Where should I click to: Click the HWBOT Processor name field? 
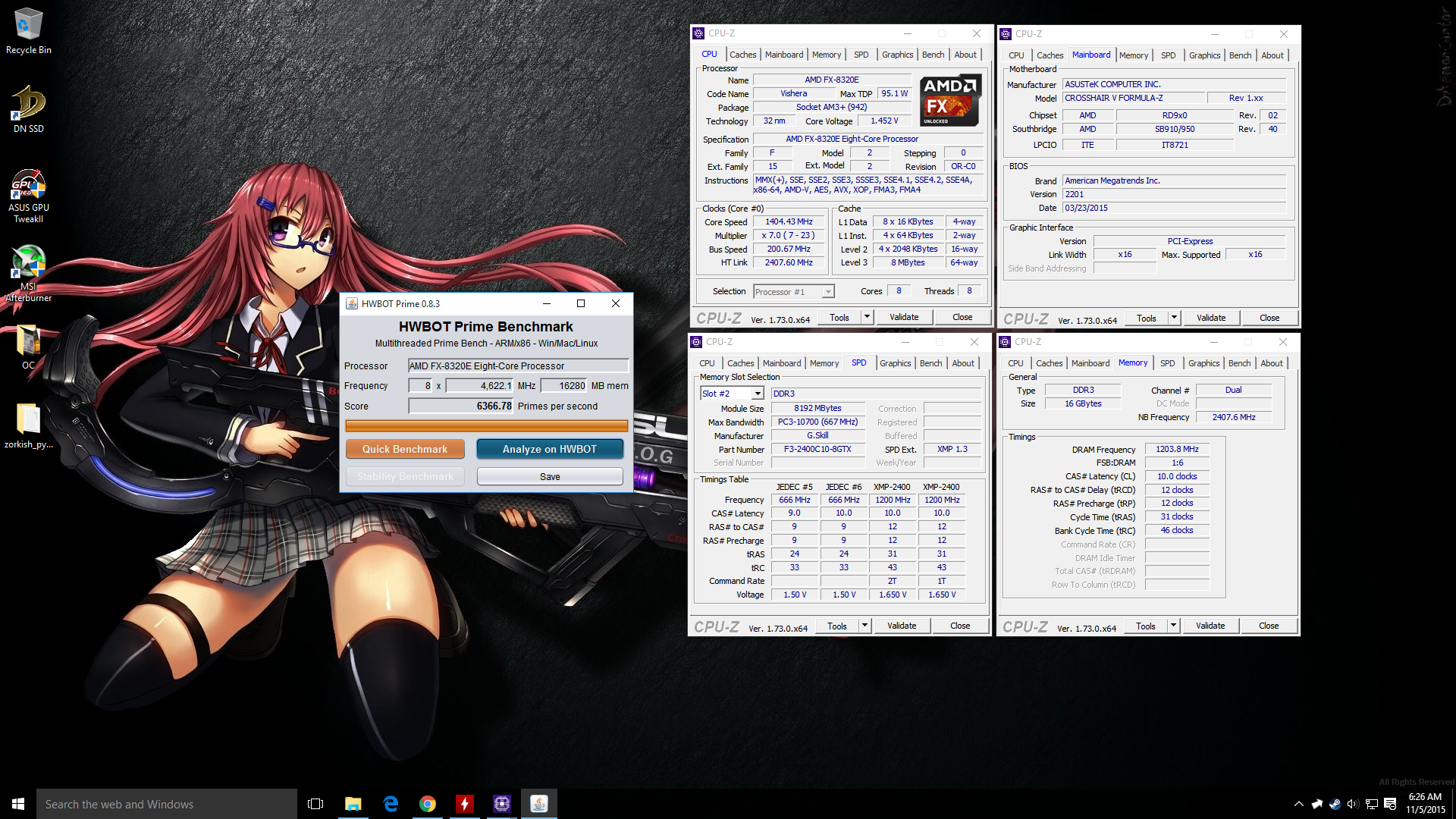[519, 366]
